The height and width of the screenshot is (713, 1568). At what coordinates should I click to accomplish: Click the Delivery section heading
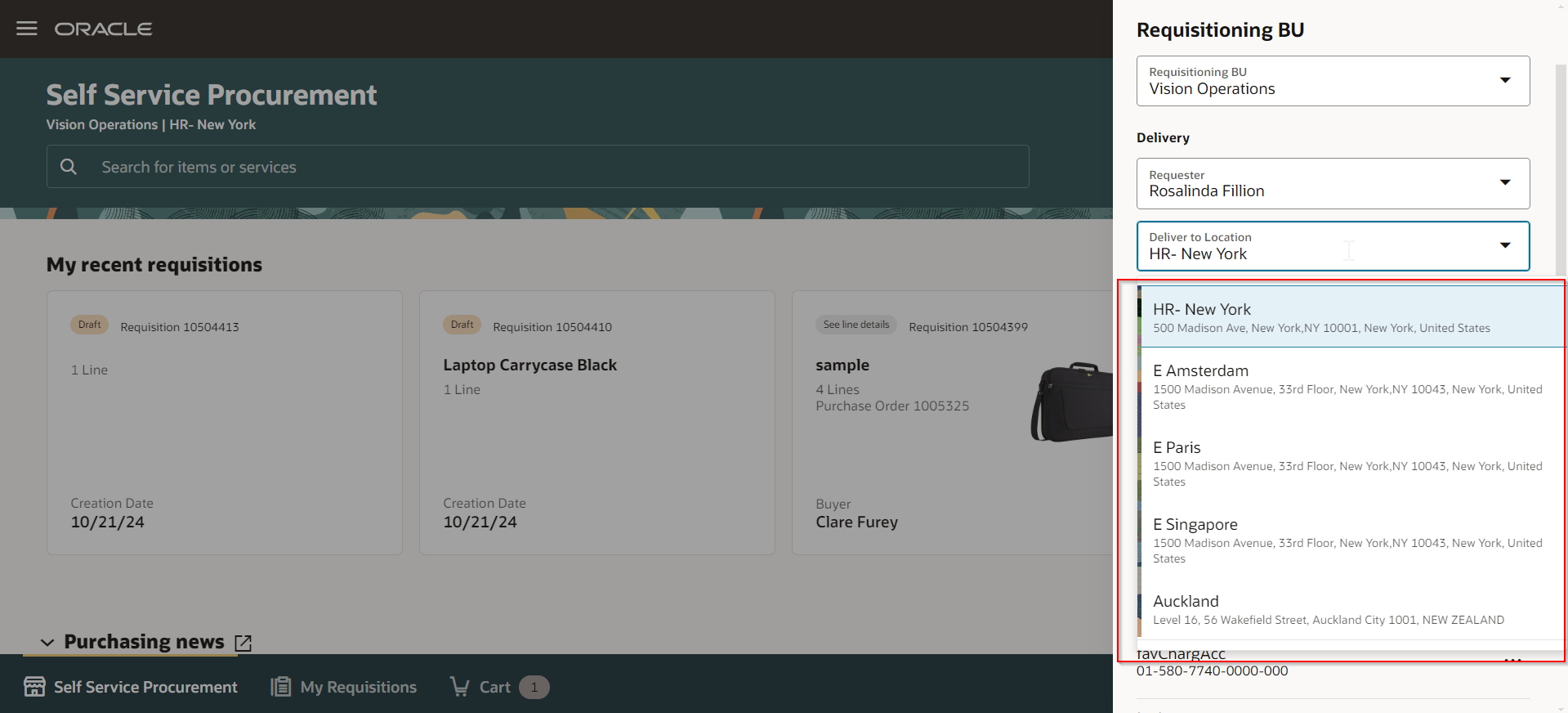[x=1163, y=138]
